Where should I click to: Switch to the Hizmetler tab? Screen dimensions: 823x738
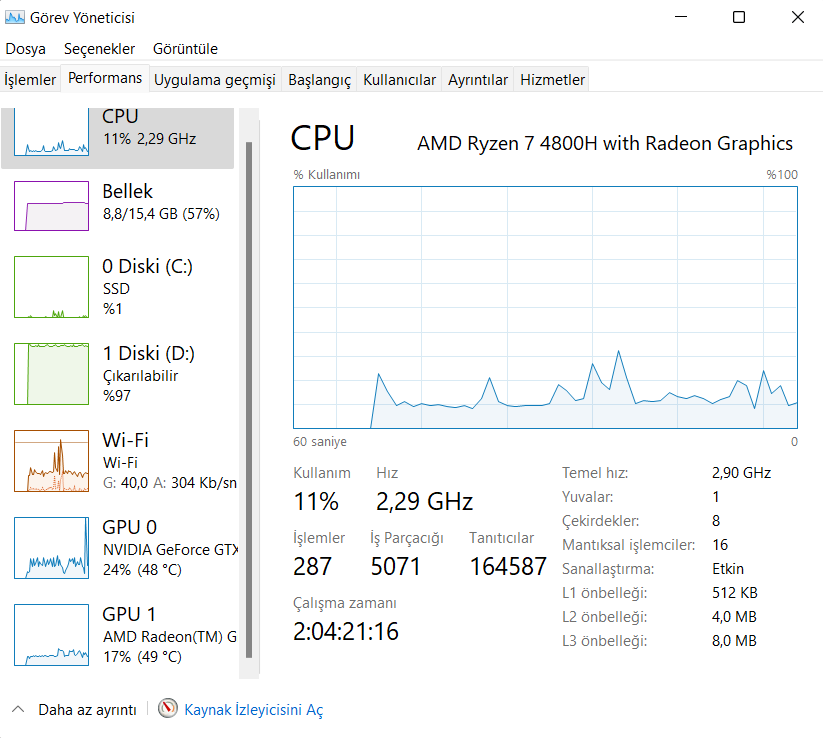coord(552,80)
